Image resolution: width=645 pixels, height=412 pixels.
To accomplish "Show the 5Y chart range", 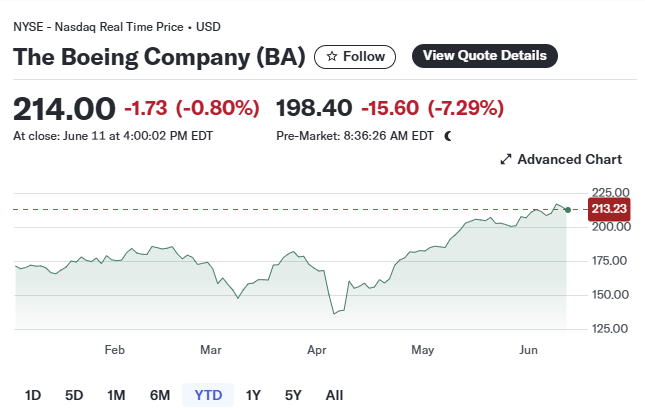I will 293,395.
